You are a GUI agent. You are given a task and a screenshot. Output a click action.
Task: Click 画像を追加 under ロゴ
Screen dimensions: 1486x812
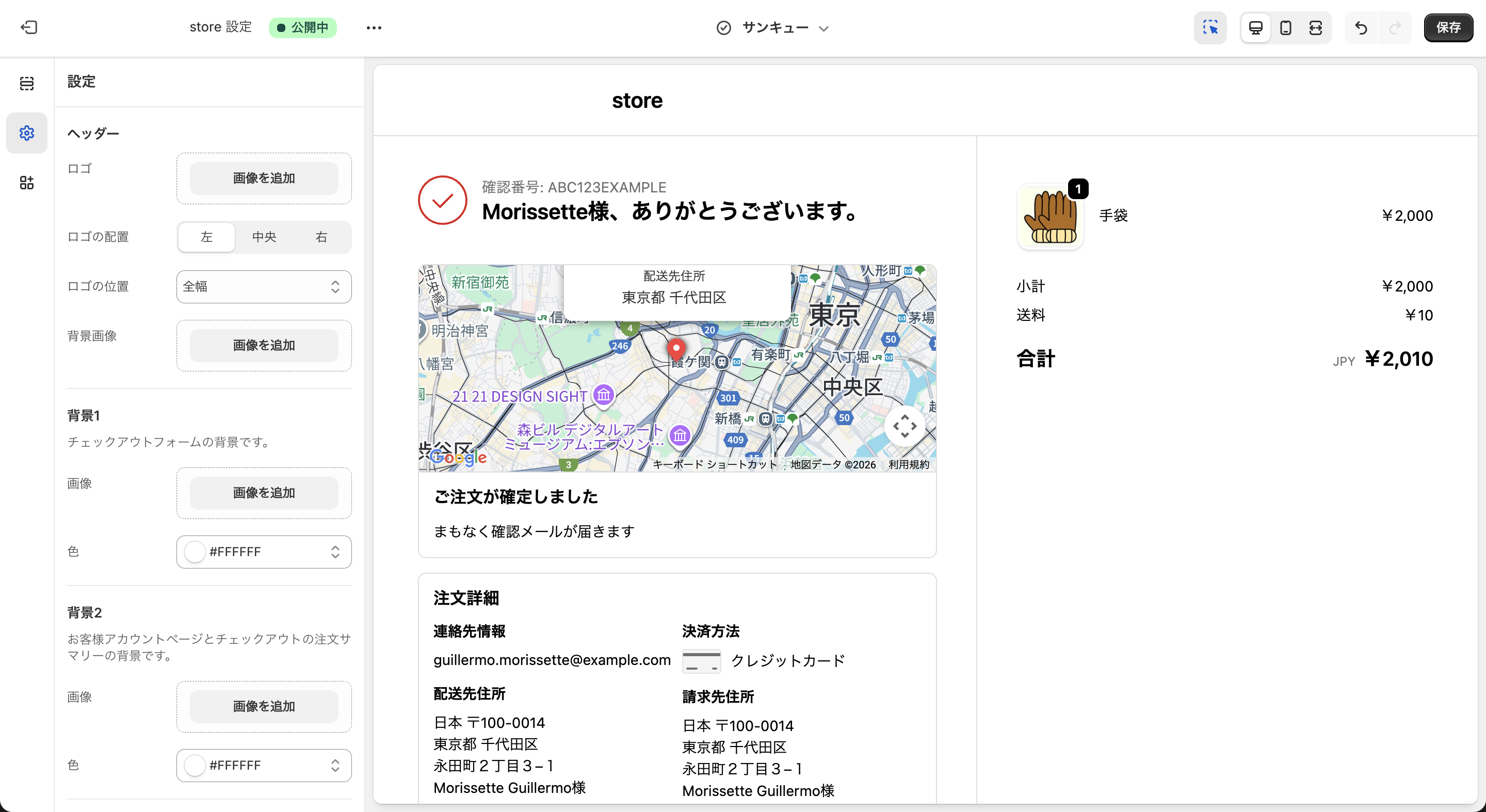tap(264, 178)
